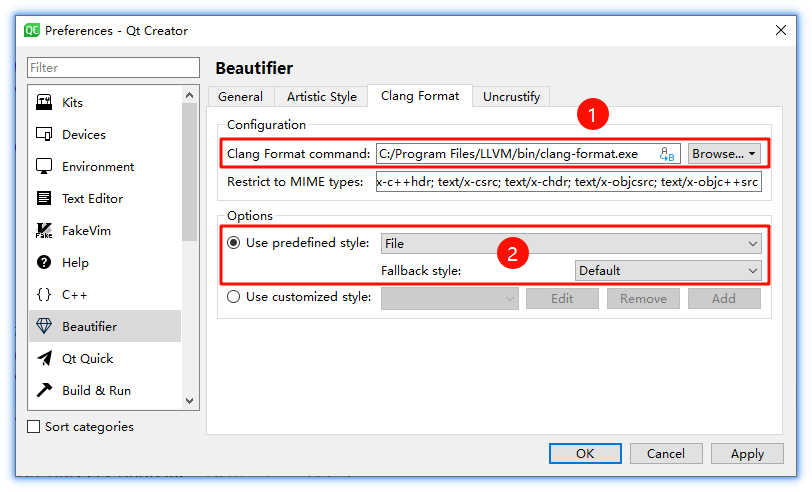Switch to the Artistic Style tab

tap(321, 97)
